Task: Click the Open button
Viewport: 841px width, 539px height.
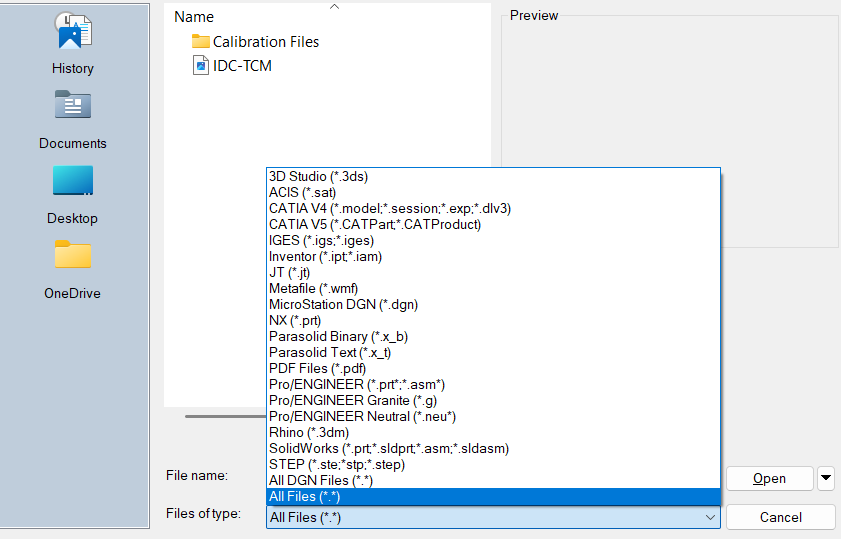Action: [768, 478]
